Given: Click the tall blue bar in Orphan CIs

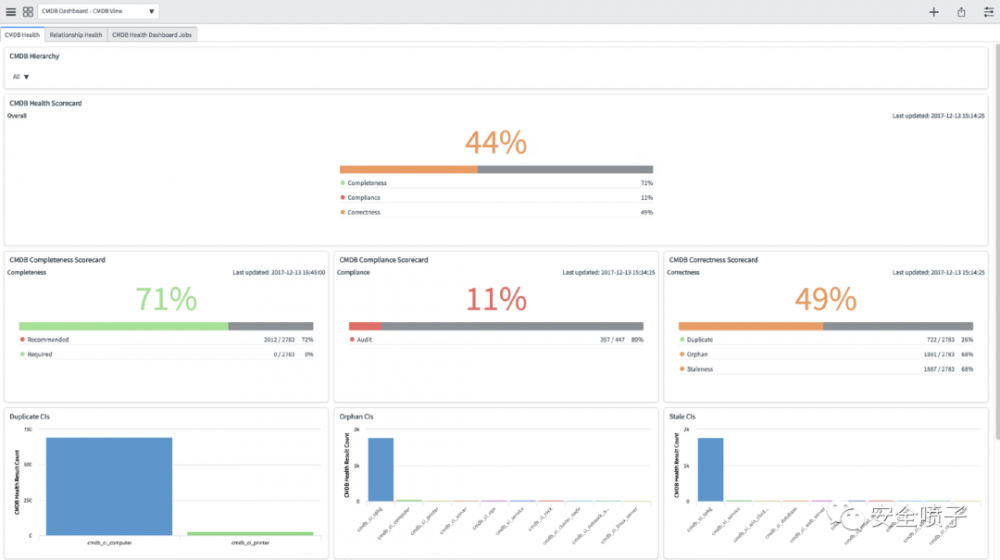Looking at the screenshot, I should coord(381,469).
